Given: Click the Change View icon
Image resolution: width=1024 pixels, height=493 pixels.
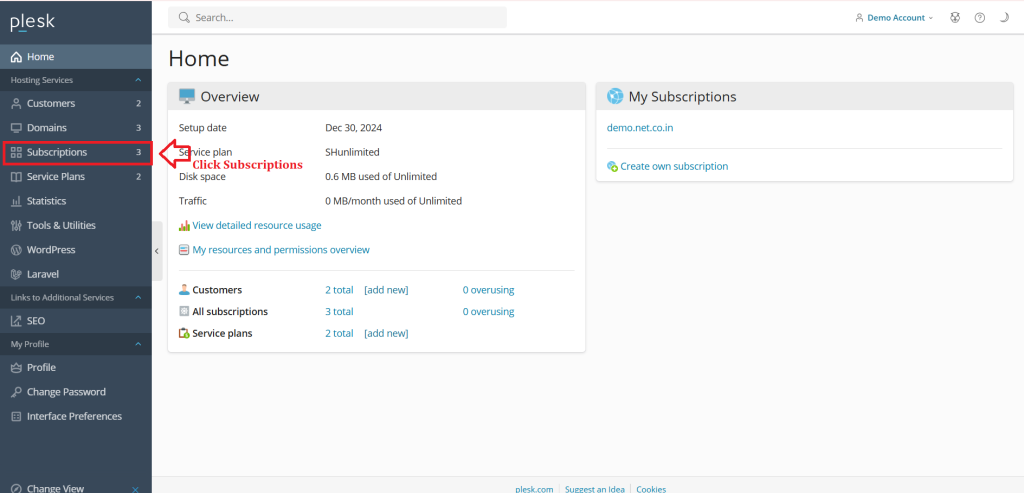Looking at the screenshot, I should point(16,488).
